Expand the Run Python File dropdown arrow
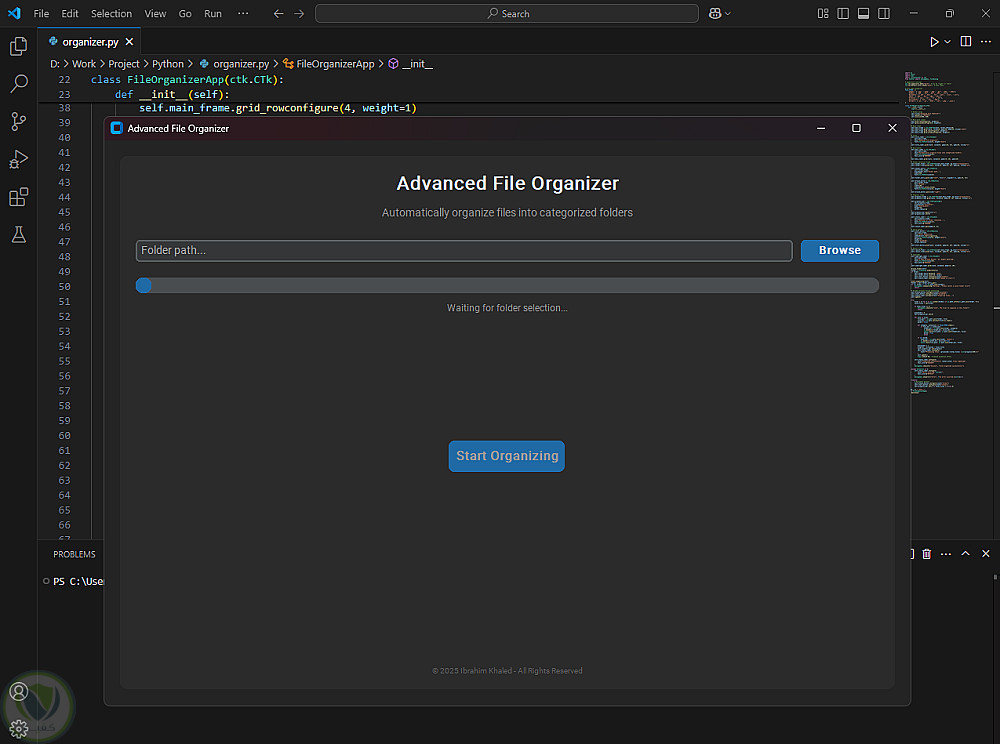This screenshot has width=1000, height=744. pos(947,42)
